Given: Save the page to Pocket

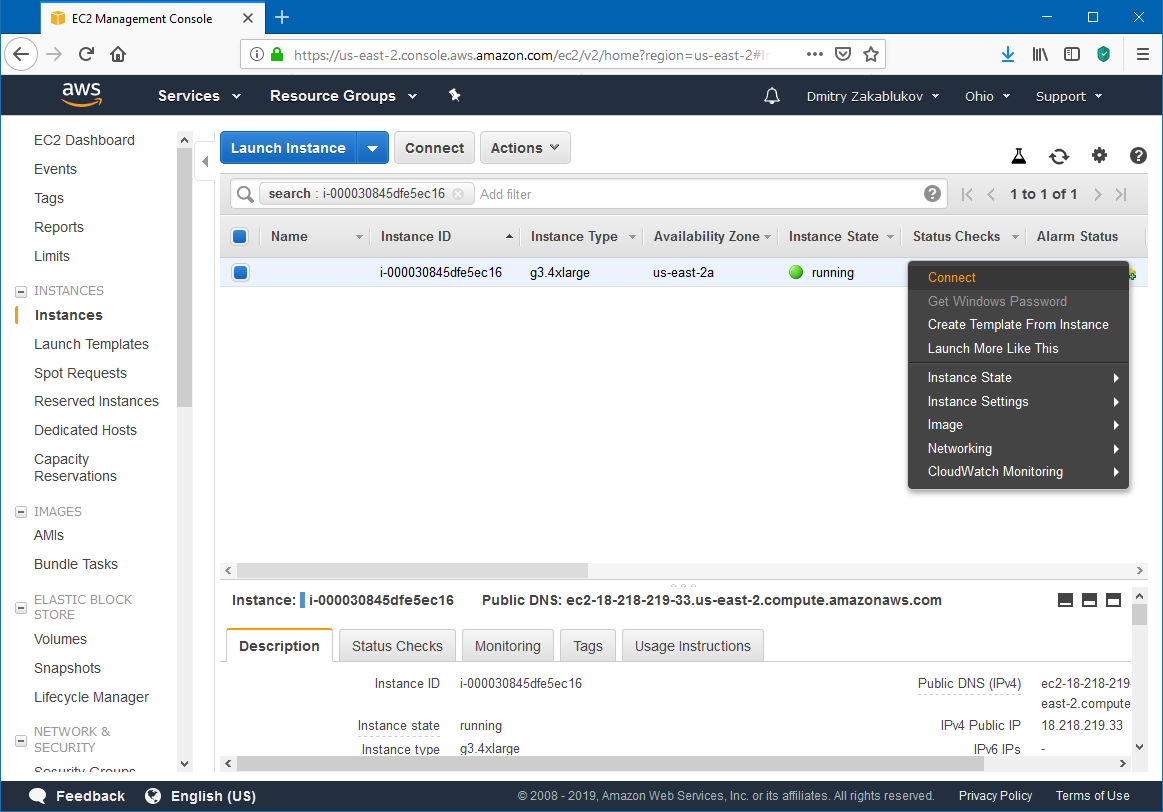Looking at the screenshot, I should click(843, 54).
